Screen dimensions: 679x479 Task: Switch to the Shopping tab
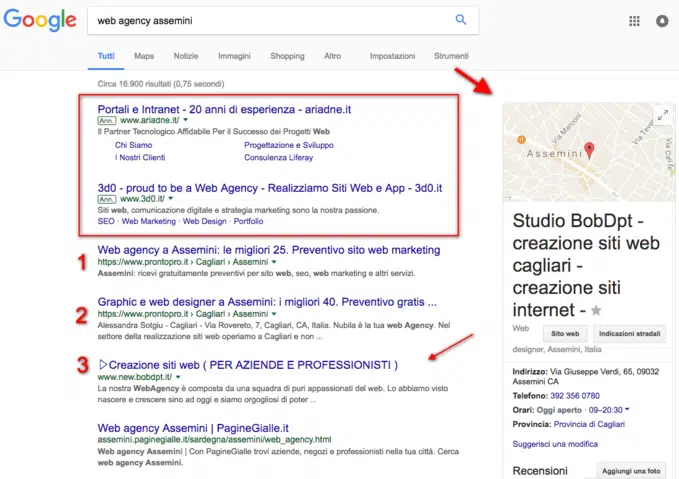pyautogui.click(x=288, y=56)
